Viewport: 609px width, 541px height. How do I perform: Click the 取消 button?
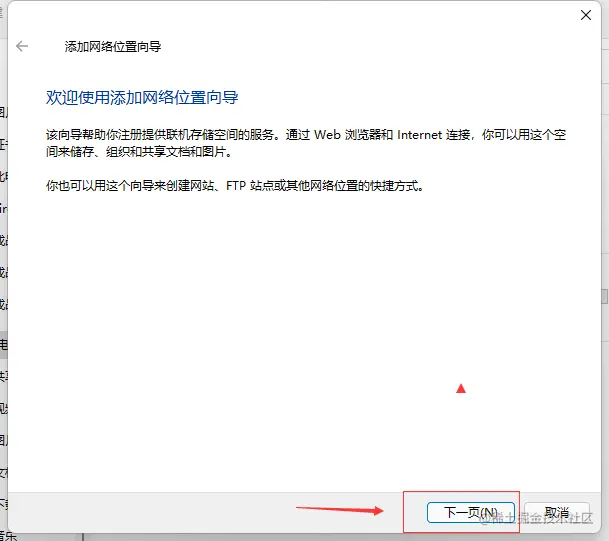(557, 512)
